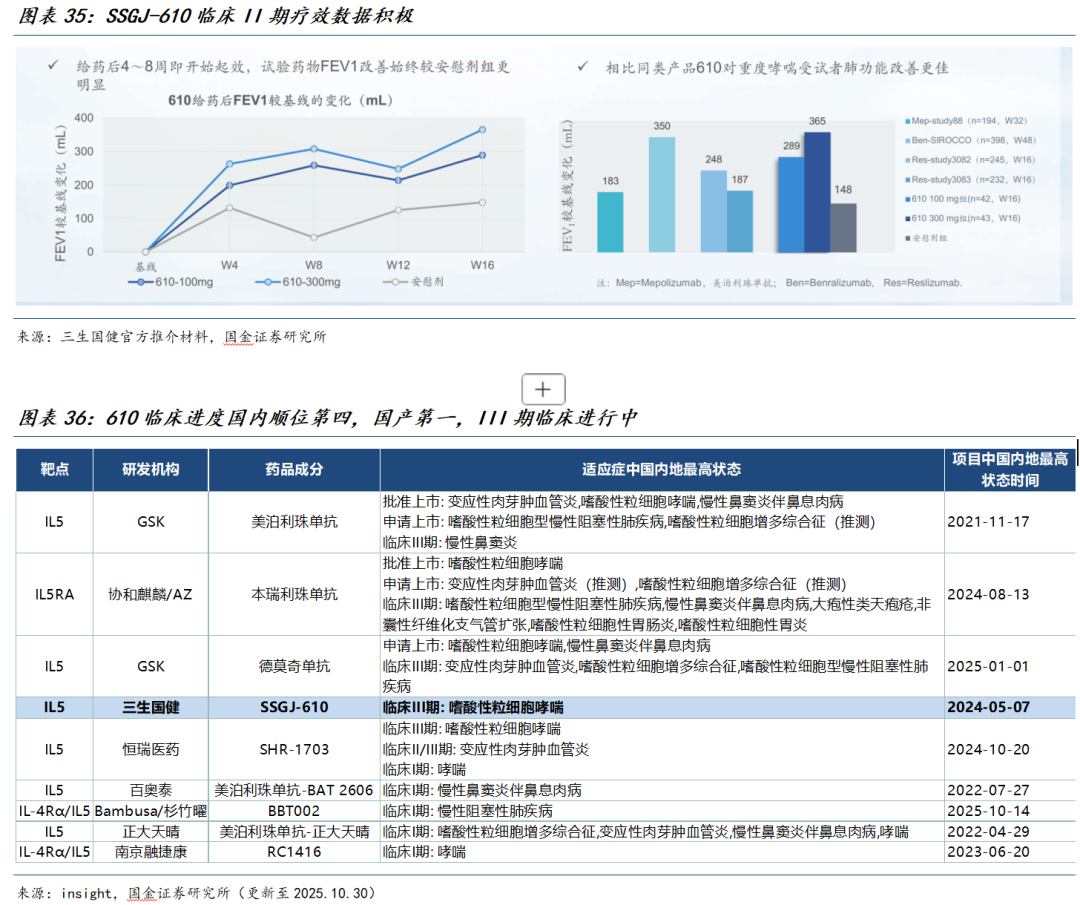
Task: Click the line chart title '610给药后FEV1较基线的变化'
Action: point(281,101)
